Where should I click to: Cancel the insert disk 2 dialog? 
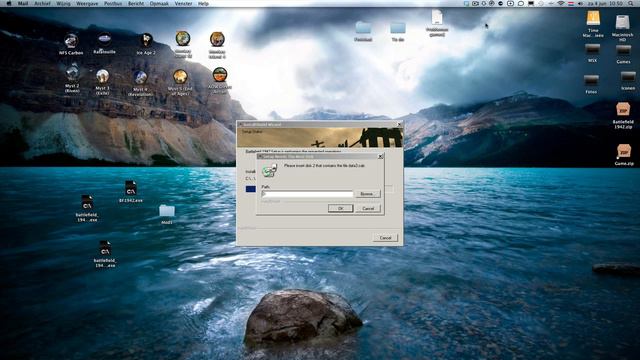tap(368, 208)
